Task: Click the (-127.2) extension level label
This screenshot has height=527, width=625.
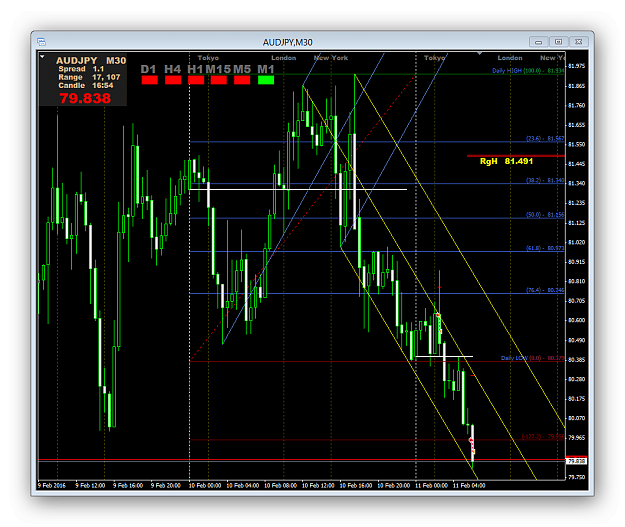Action: tap(543, 437)
